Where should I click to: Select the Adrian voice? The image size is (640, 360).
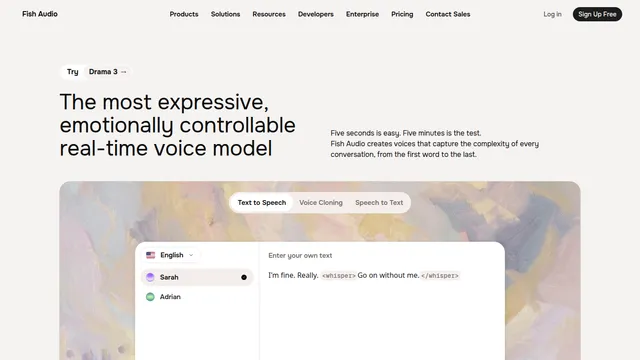(197, 297)
